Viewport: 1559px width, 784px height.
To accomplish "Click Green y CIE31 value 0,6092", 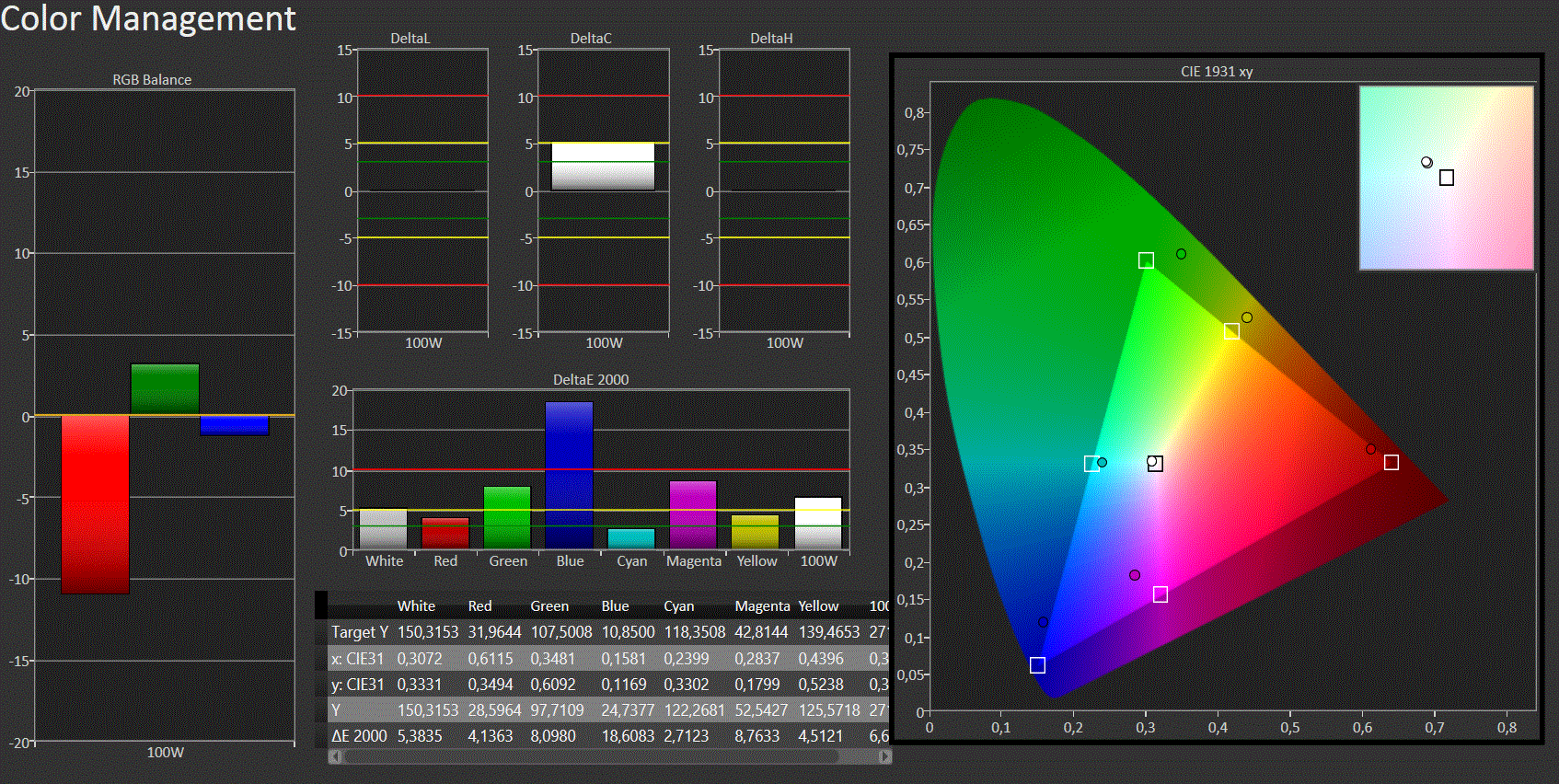I will point(553,685).
